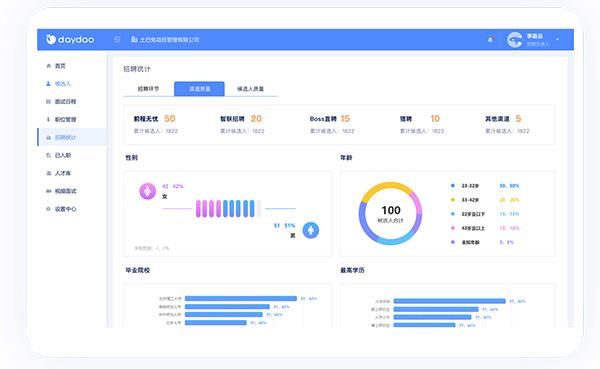Click the 性别 section heading
The height and width of the screenshot is (369, 600).
pos(132,158)
